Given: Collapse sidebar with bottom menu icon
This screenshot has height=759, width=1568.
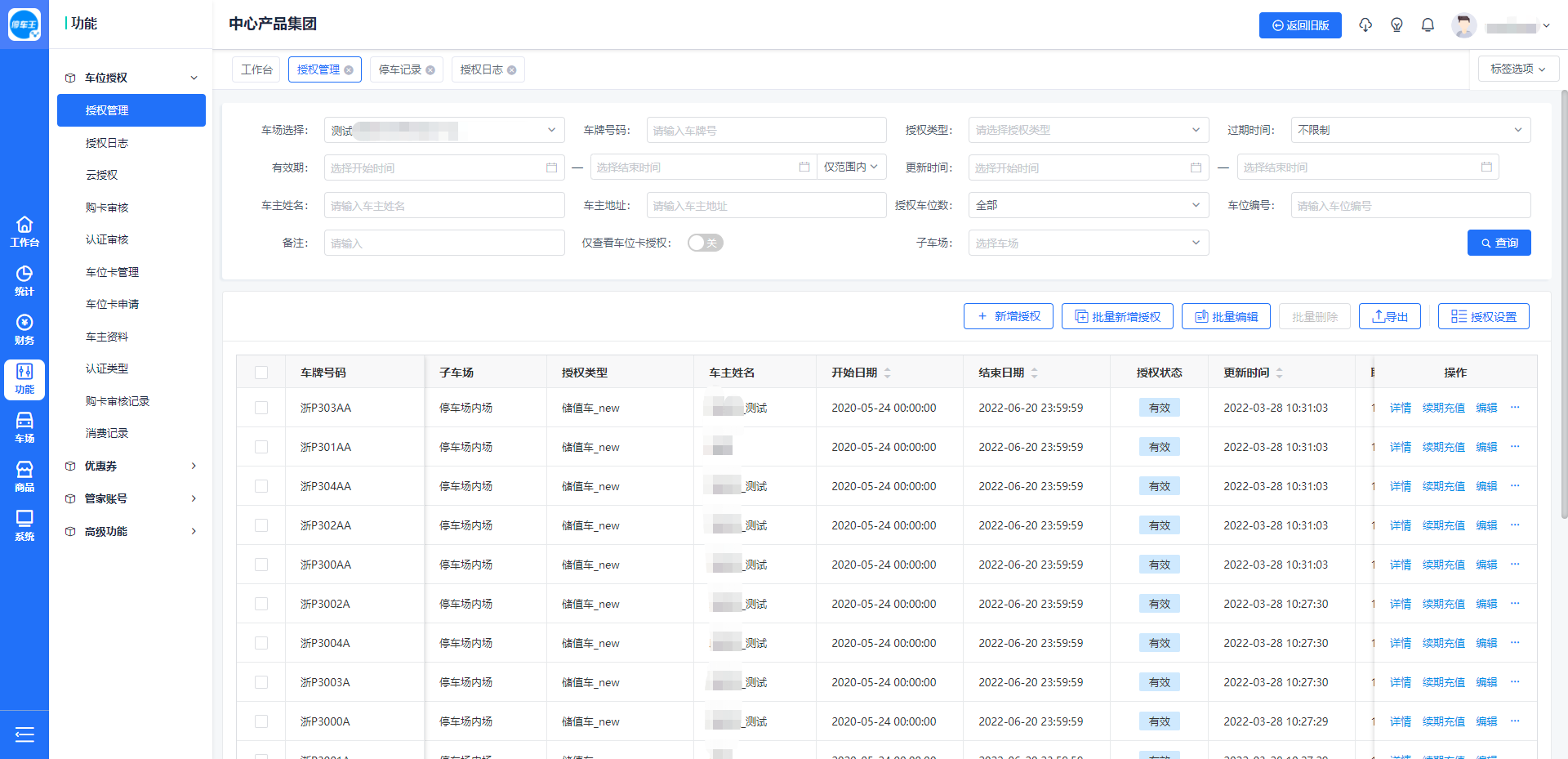Looking at the screenshot, I should (24, 734).
